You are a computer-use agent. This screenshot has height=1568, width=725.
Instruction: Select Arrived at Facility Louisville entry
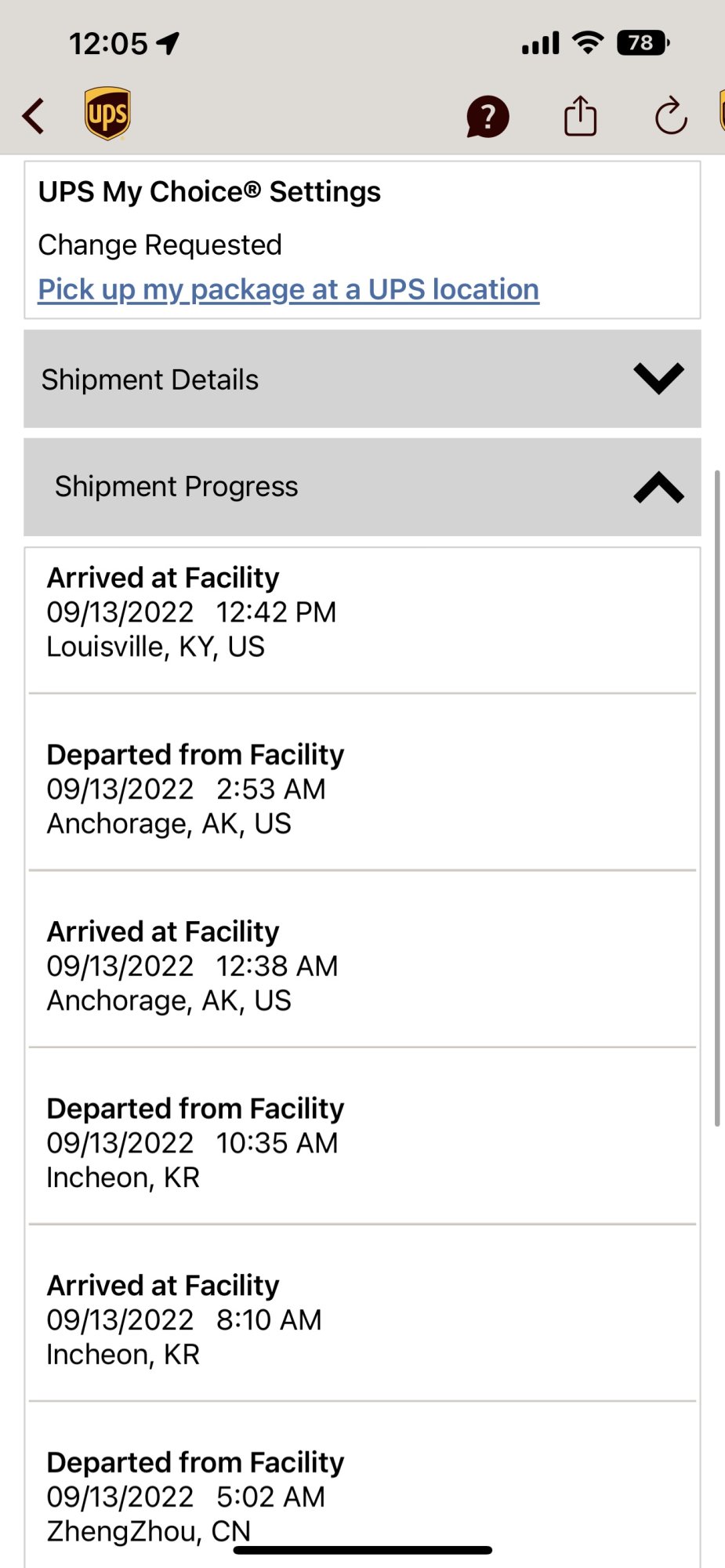pos(192,612)
